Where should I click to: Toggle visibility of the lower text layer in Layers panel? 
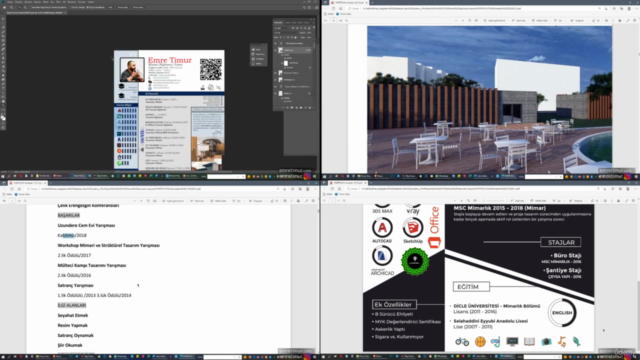275,87
